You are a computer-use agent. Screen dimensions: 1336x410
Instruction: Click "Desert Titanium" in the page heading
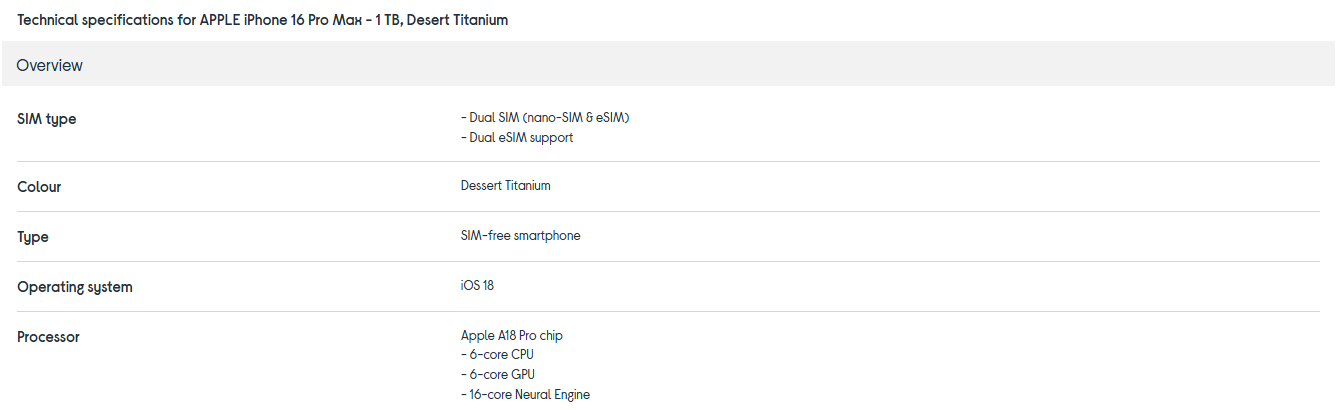tap(459, 20)
